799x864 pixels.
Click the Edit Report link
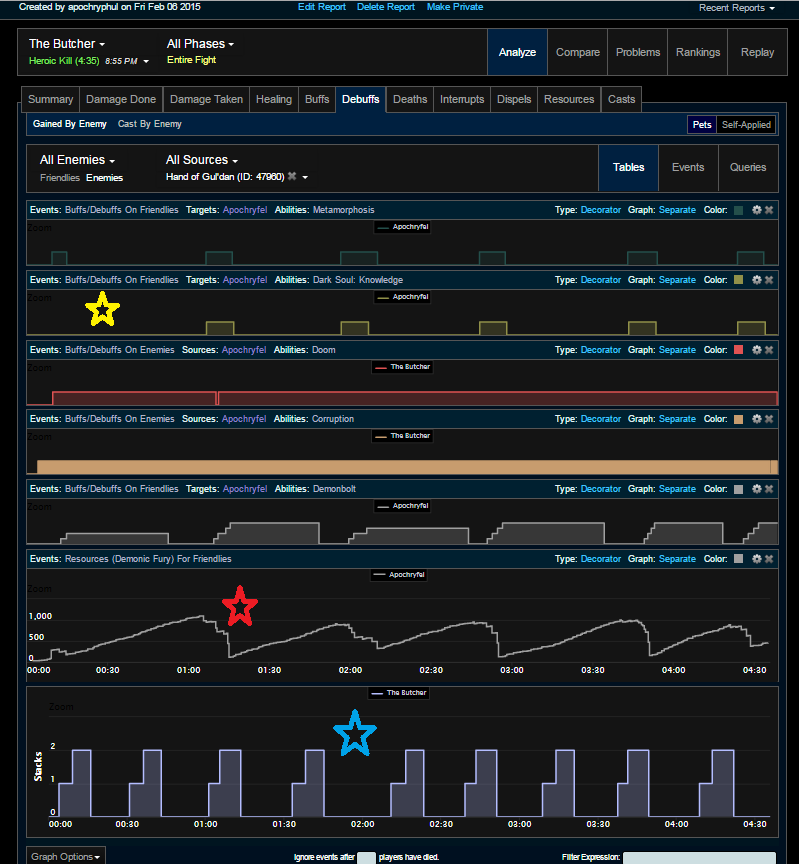[x=322, y=7]
